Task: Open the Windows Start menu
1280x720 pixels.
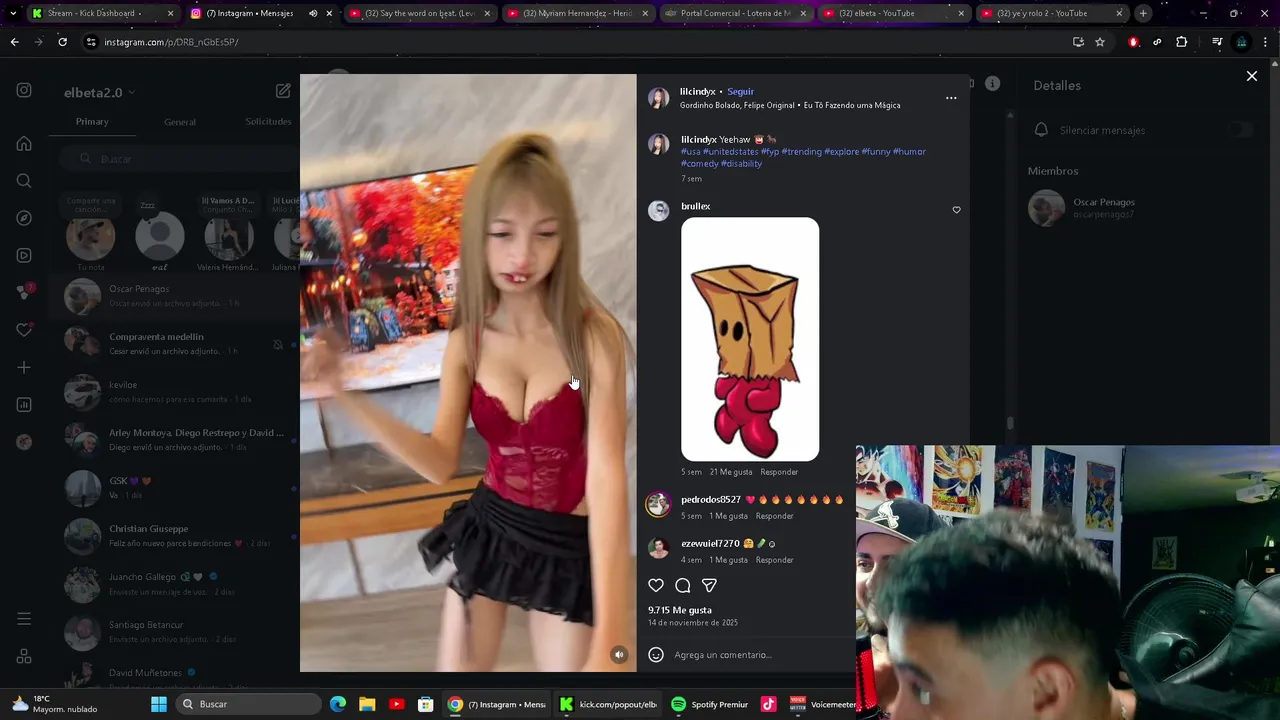Action: click(x=159, y=704)
